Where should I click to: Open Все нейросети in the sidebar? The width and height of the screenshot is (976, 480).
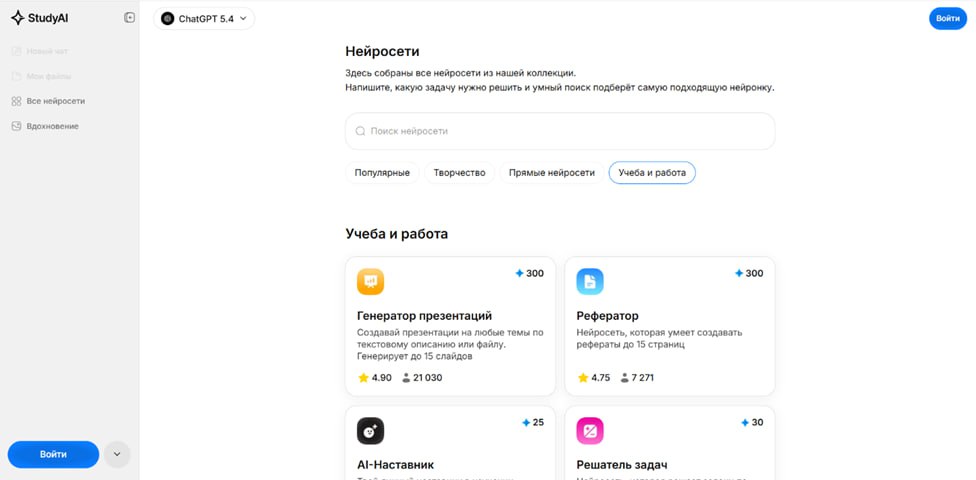point(55,101)
